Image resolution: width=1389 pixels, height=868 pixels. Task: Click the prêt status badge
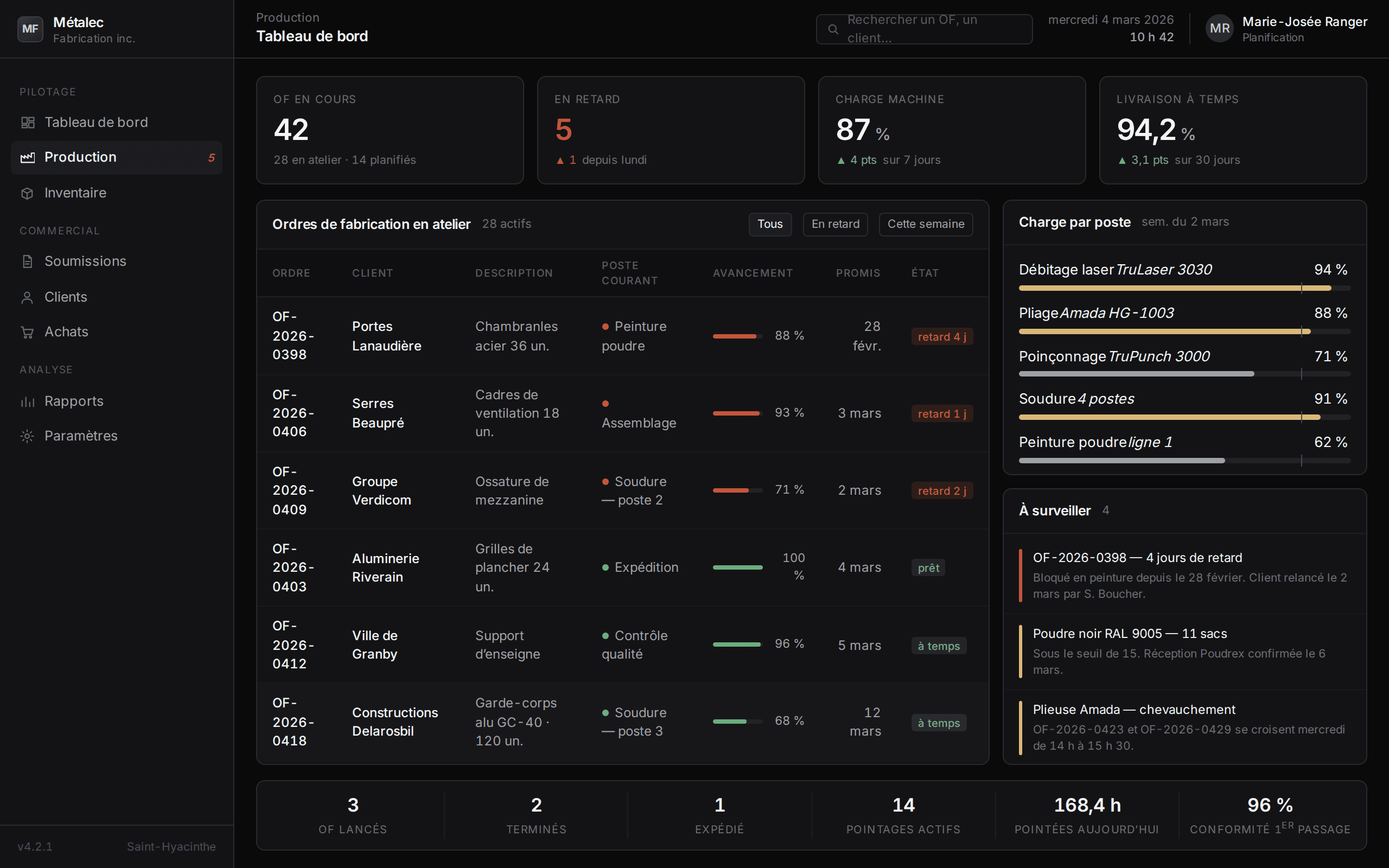coord(928,568)
